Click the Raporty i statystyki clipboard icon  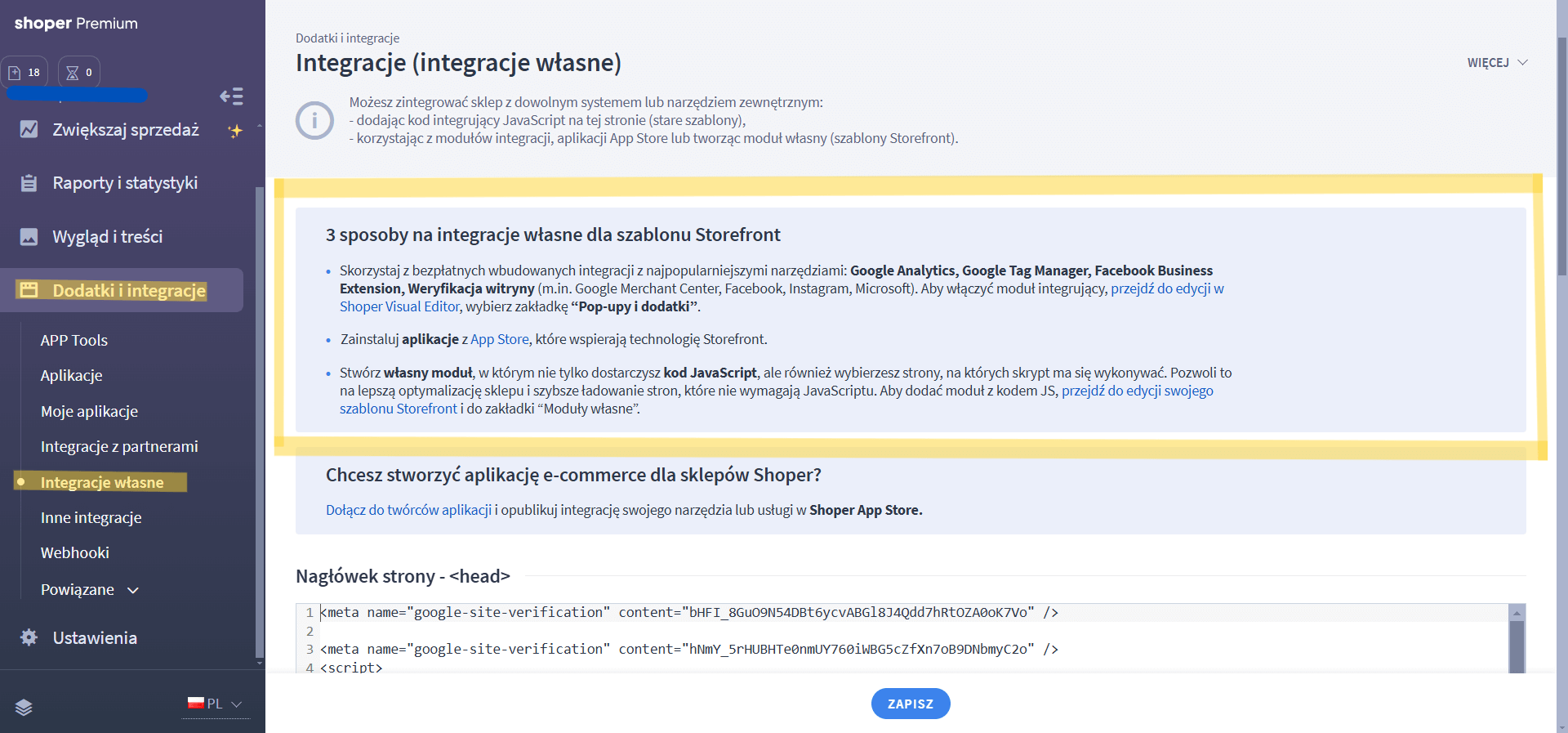click(x=29, y=183)
